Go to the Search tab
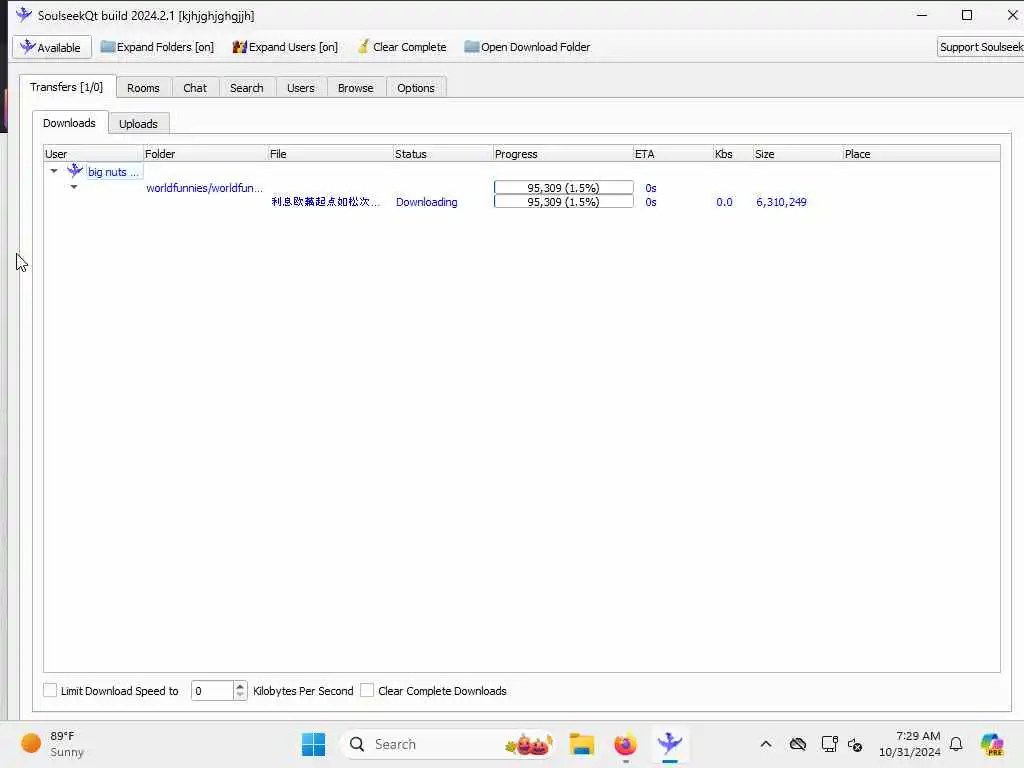The height and width of the screenshot is (768, 1024). click(246, 88)
